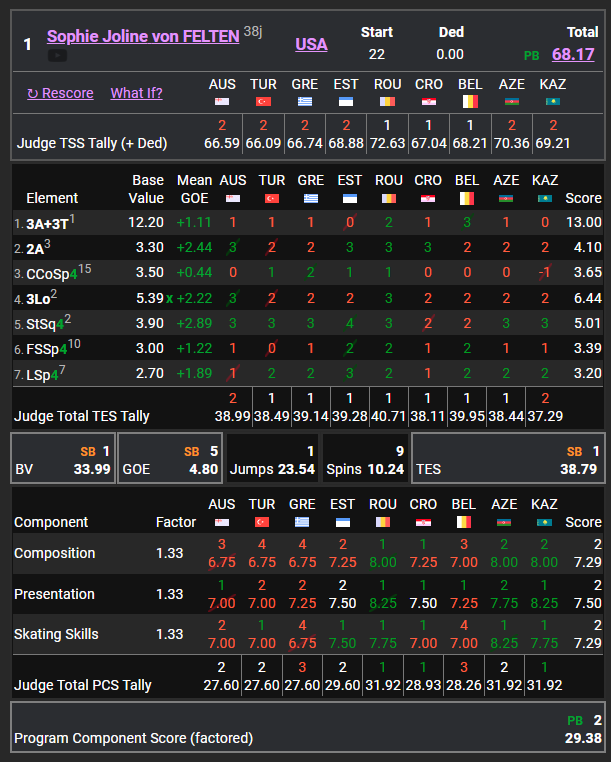Image resolution: width=611 pixels, height=762 pixels.
Task: Open the video icon under the skater name
Action: click(x=57, y=55)
